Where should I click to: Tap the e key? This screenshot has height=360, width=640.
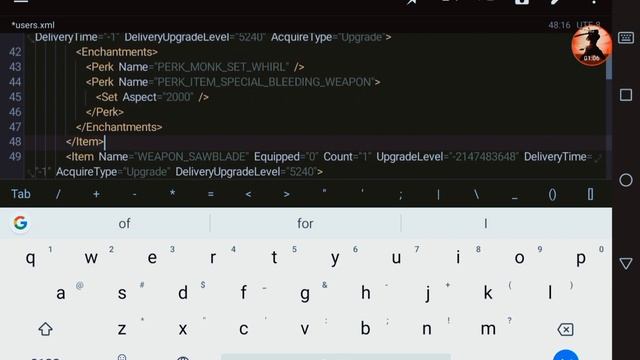[152, 258]
